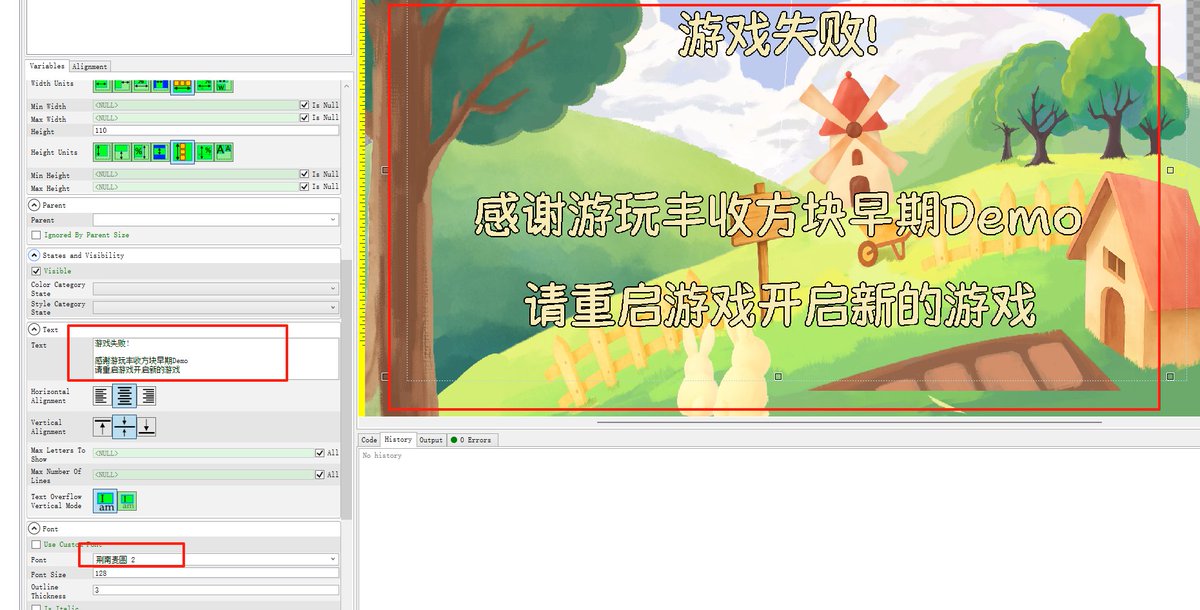The height and width of the screenshot is (610, 1200).
Task: Select the right Horizontal Alignment icon
Action: point(147,395)
